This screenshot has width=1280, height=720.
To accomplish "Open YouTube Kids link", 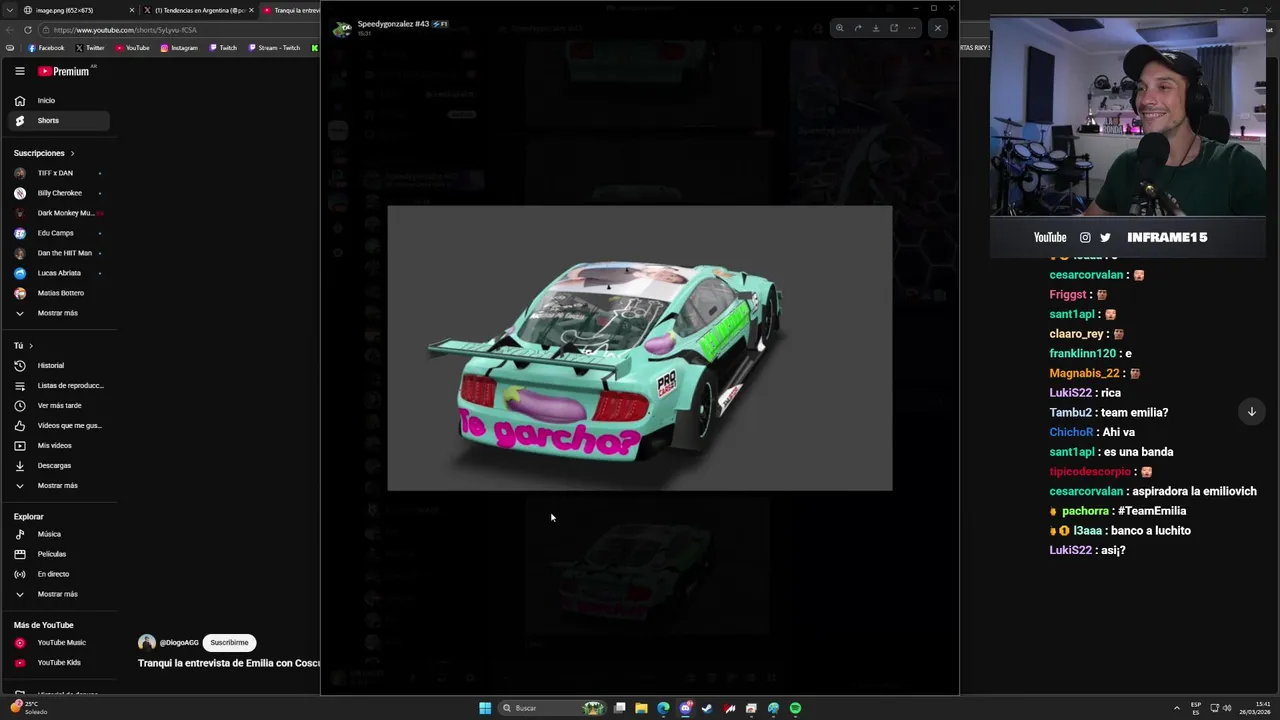I will (x=58, y=663).
